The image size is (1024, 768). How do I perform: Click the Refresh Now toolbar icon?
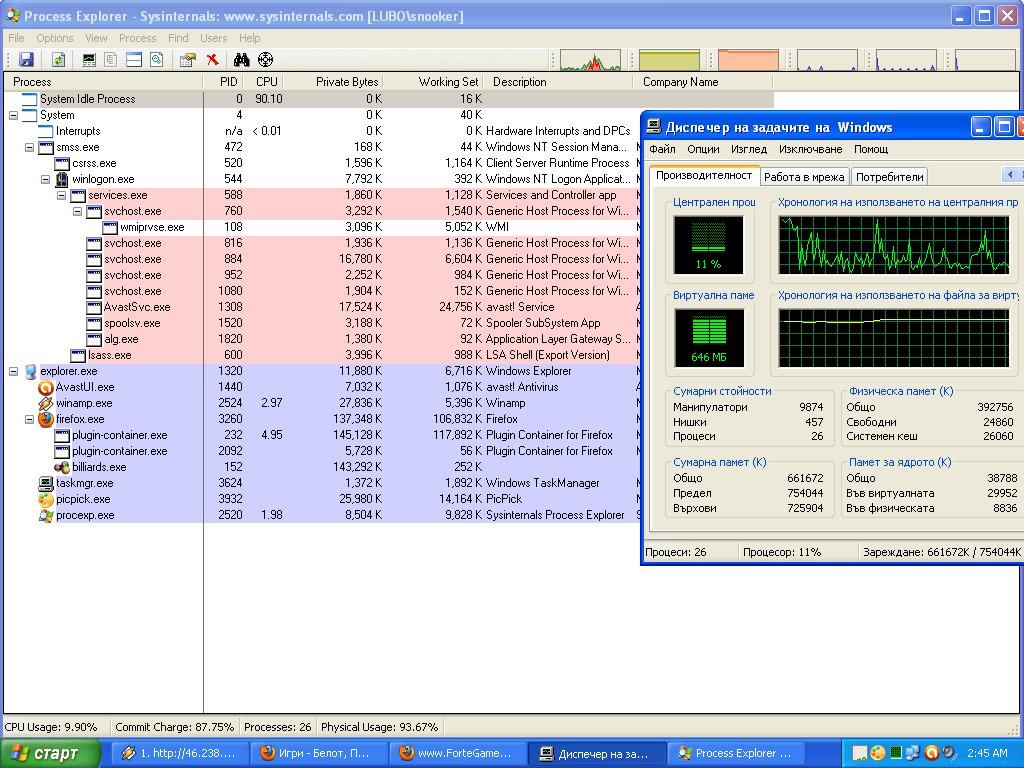(x=58, y=60)
